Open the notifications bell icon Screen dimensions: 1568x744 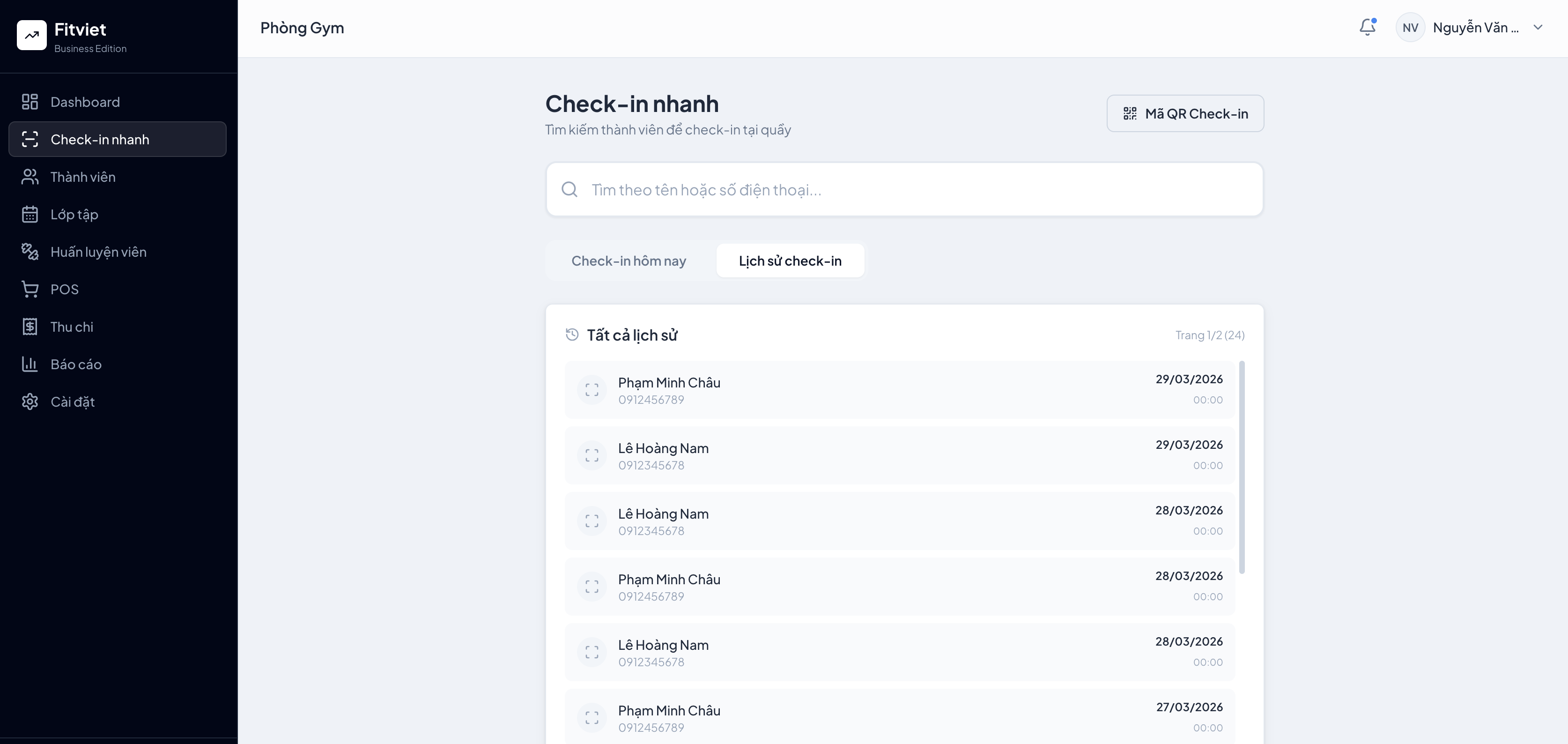(1367, 27)
